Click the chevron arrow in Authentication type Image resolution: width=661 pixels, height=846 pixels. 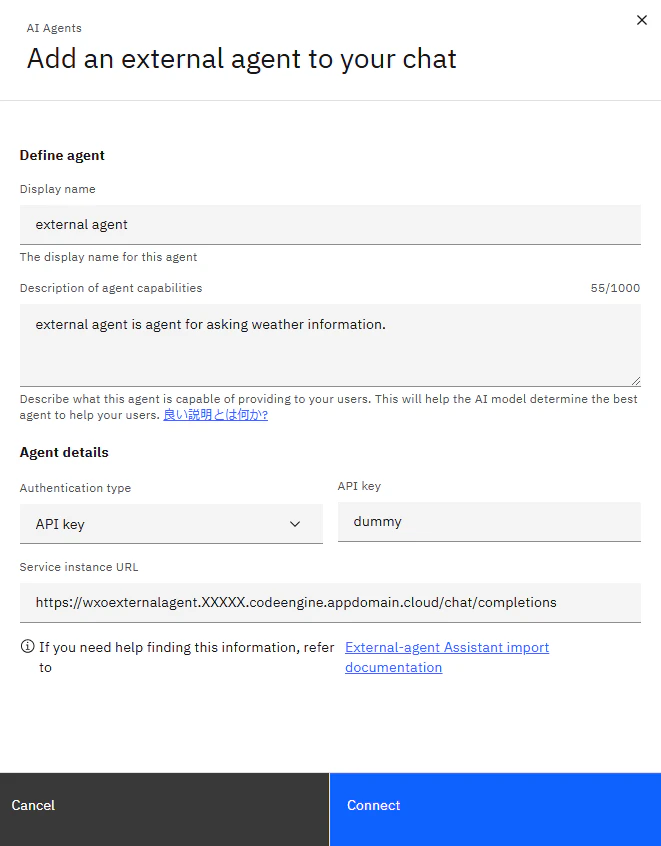(x=295, y=524)
